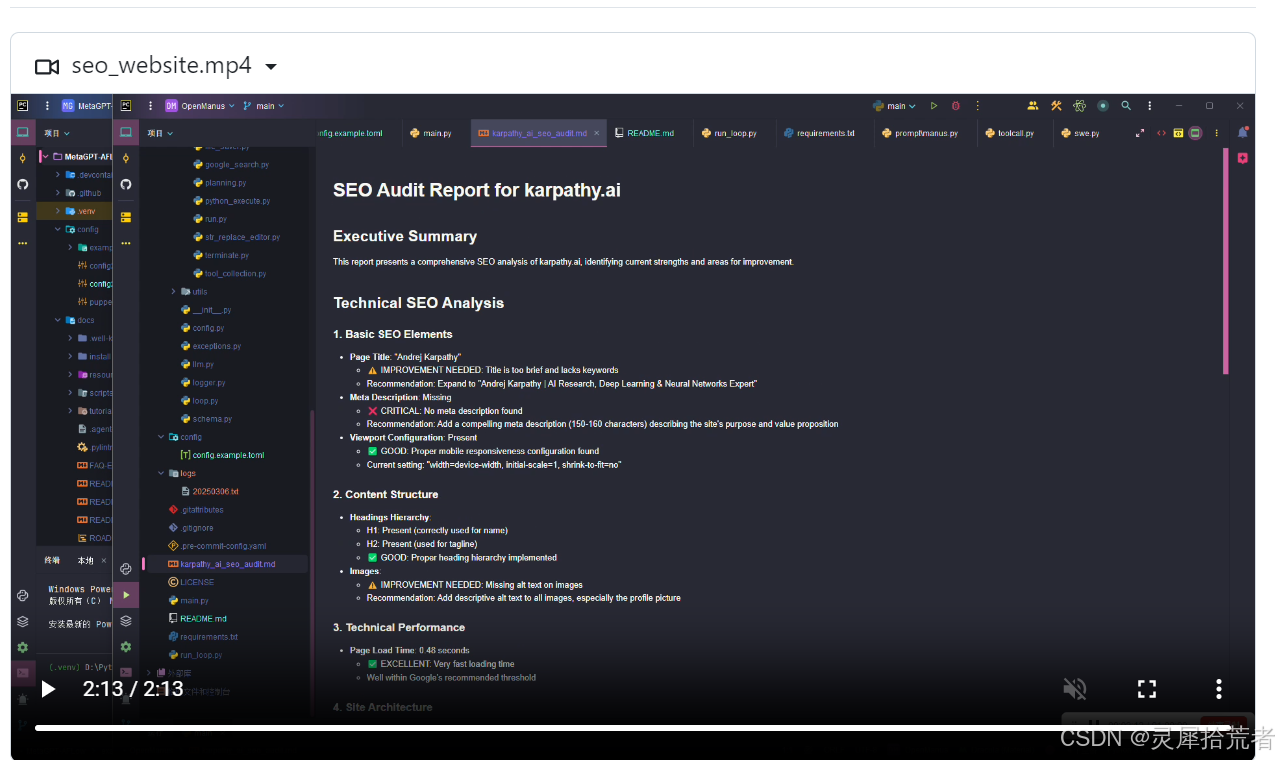1279x760 pixels.
Task: Seek along the video progress bar
Action: [633, 728]
